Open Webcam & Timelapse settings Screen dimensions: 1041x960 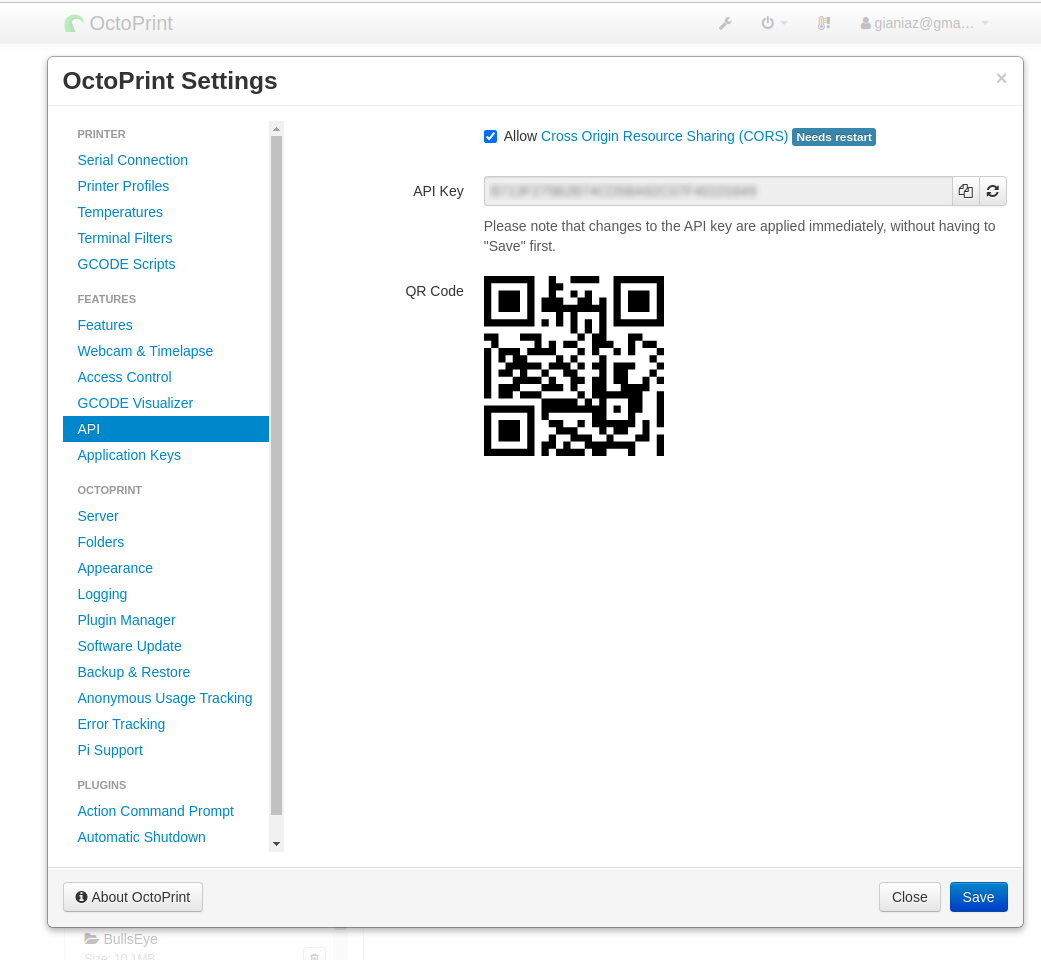click(x=145, y=351)
